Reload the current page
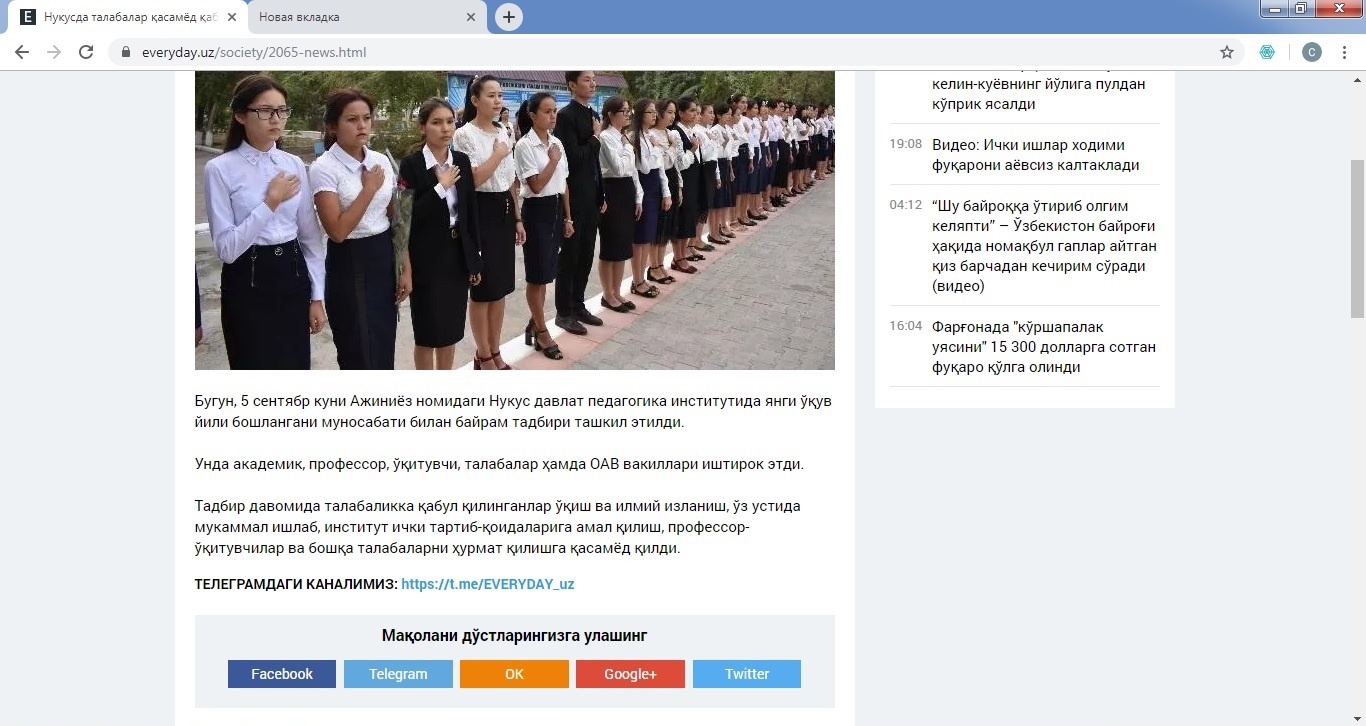This screenshot has width=1366, height=726. pyautogui.click(x=86, y=52)
